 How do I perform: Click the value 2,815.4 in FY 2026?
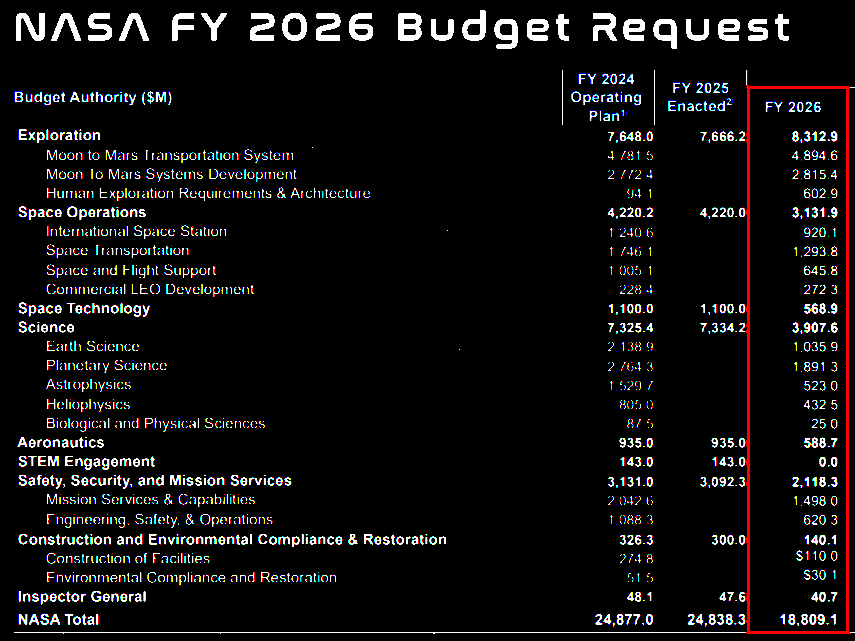point(815,175)
